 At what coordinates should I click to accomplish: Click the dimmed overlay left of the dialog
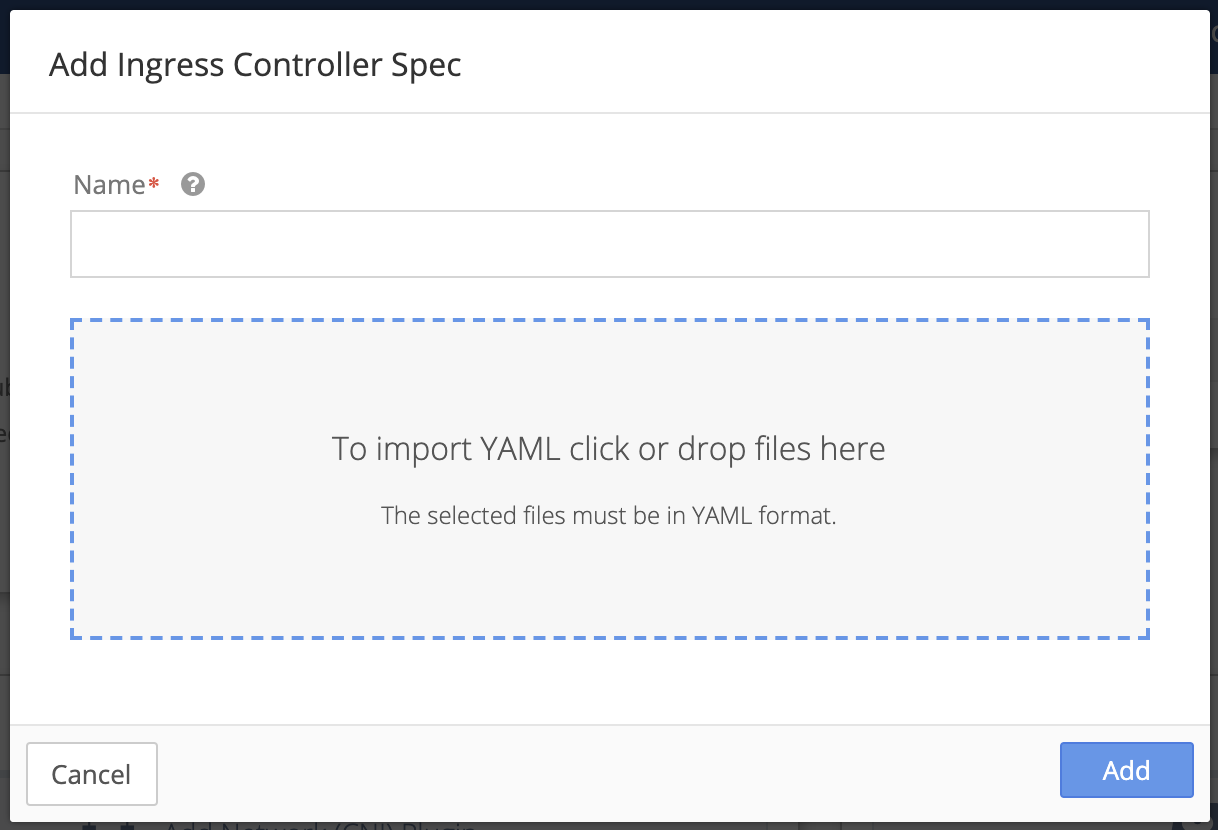pos(4,400)
